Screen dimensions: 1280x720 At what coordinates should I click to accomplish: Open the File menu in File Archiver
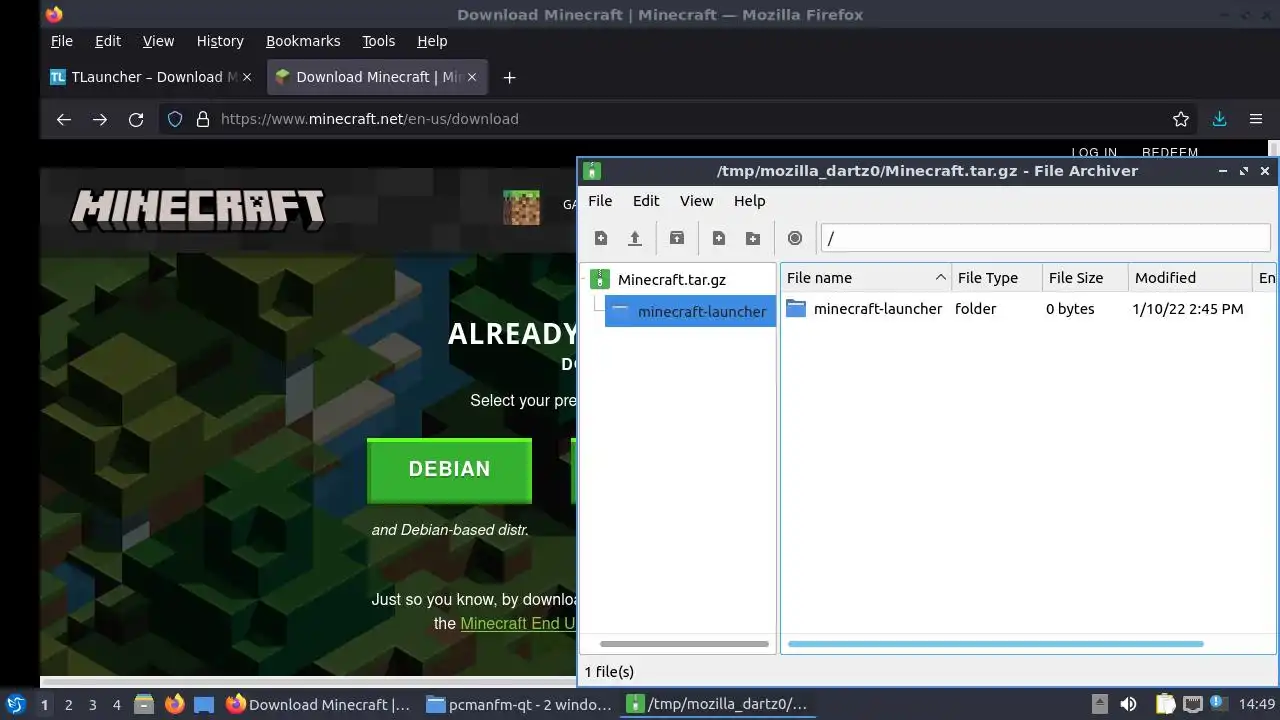click(600, 201)
